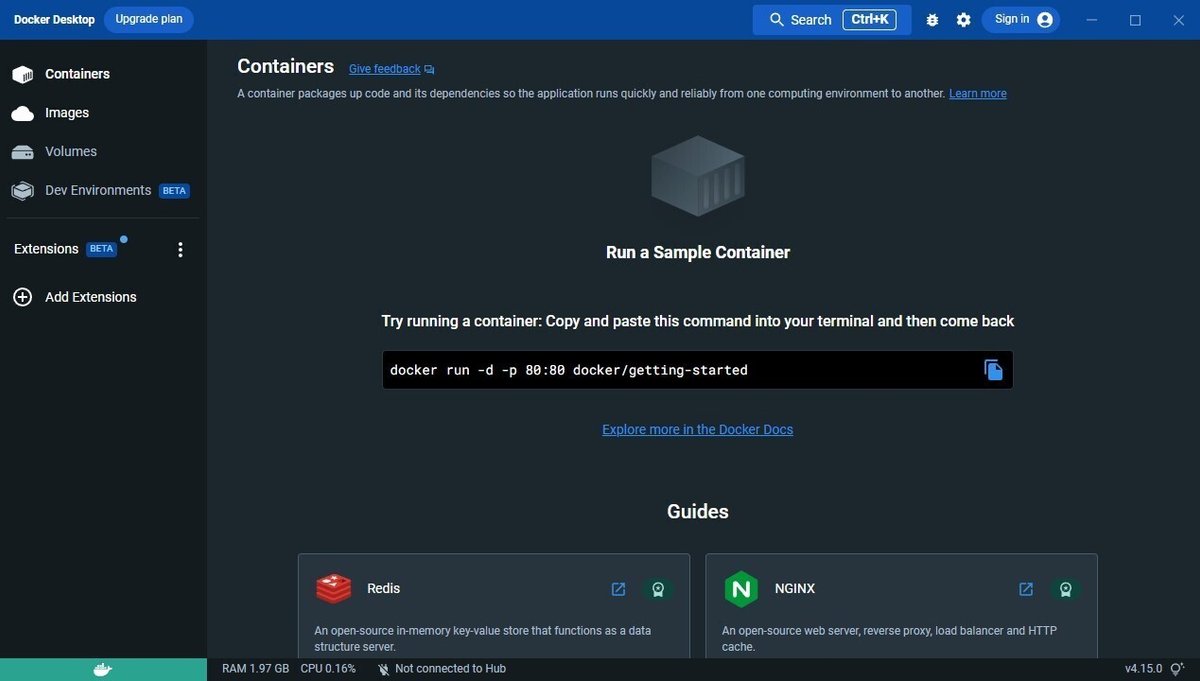
Task: Open the Dev Environments box icon
Action: 22,190
